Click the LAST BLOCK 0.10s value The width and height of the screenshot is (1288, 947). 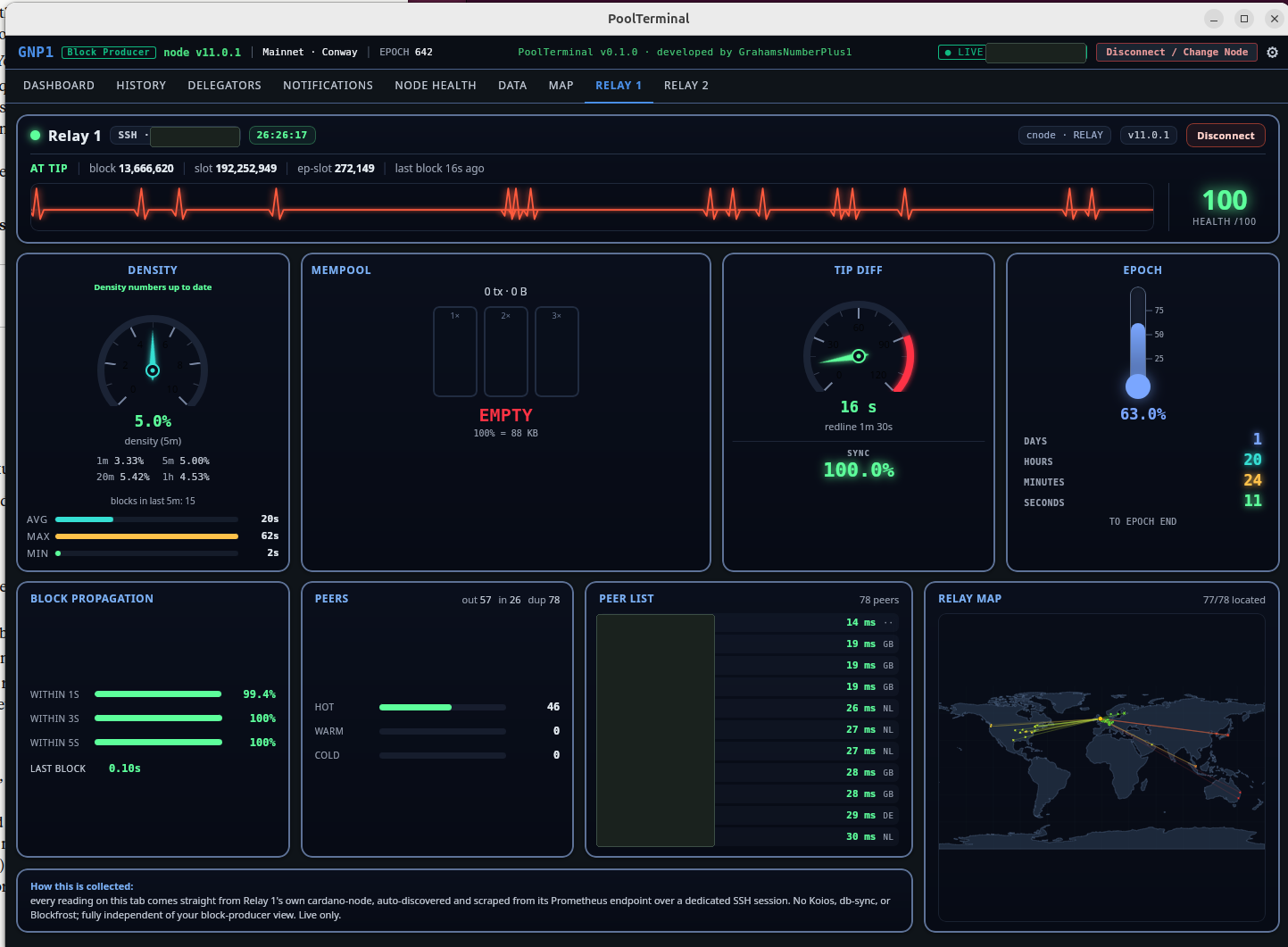click(x=125, y=768)
